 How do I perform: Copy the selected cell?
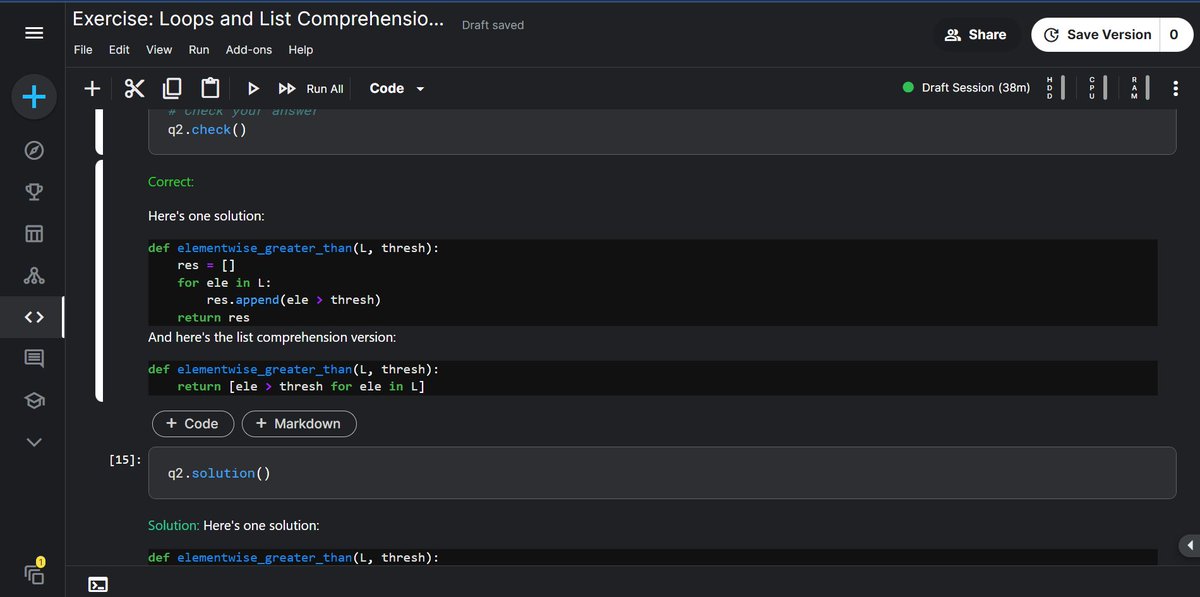(171, 88)
